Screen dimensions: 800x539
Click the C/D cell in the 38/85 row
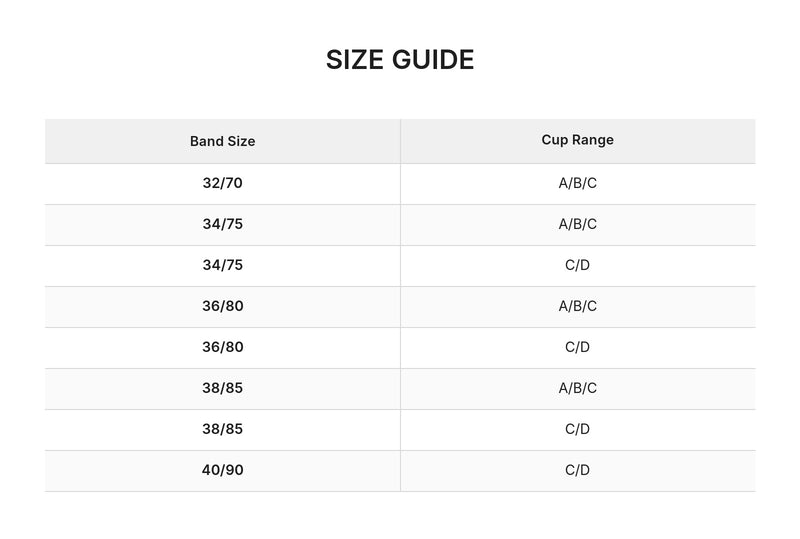pos(578,430)
